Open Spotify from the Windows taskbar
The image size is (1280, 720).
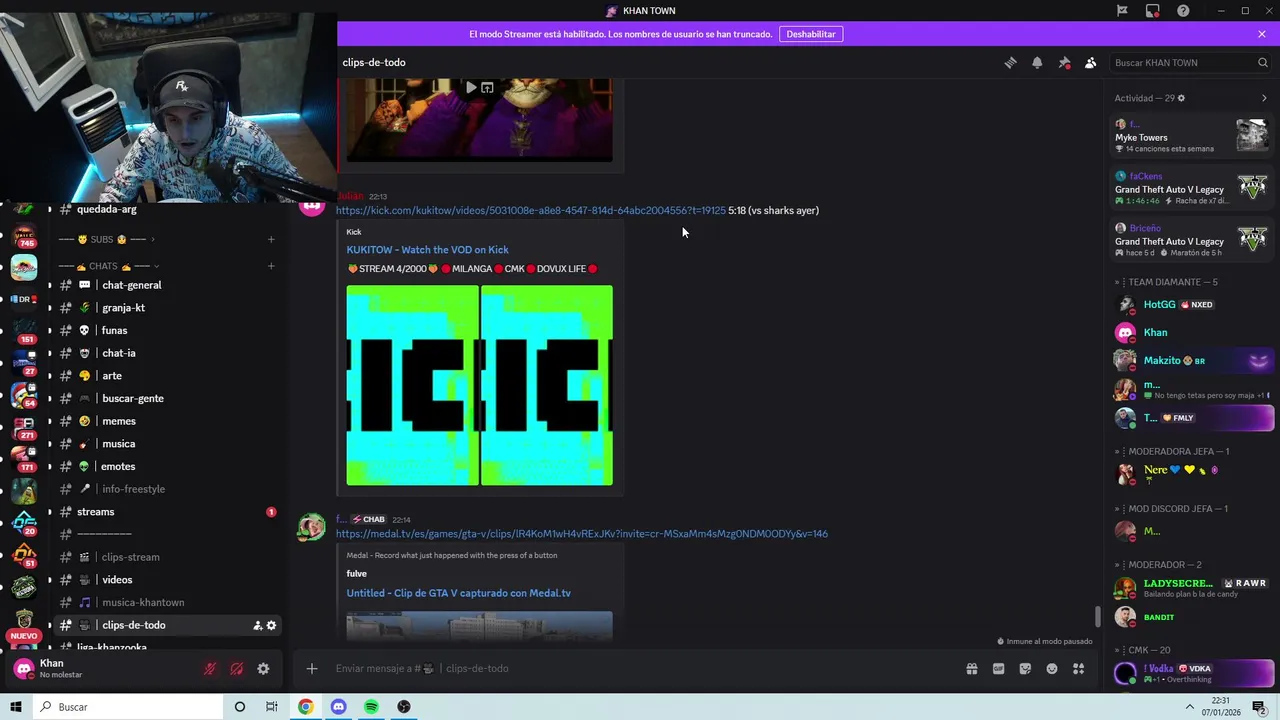pos(371,707)
